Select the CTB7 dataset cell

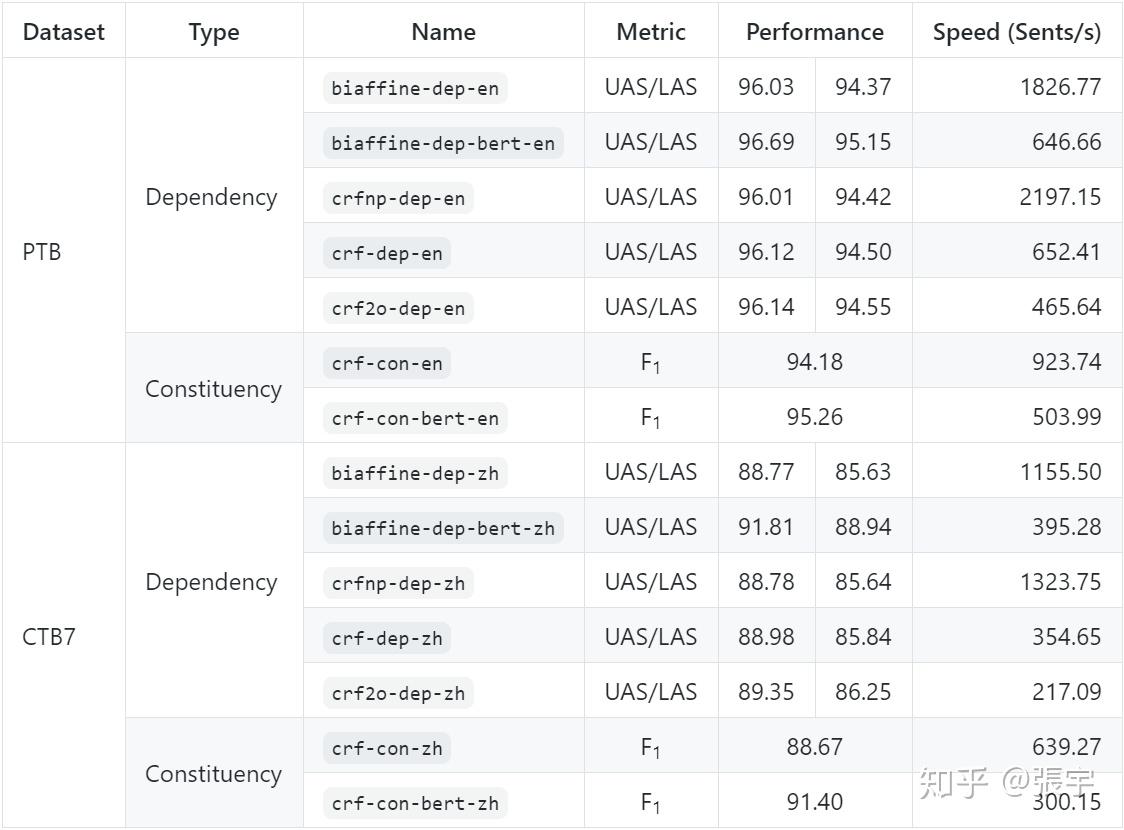pyautogui.click(x=49, y=637)
